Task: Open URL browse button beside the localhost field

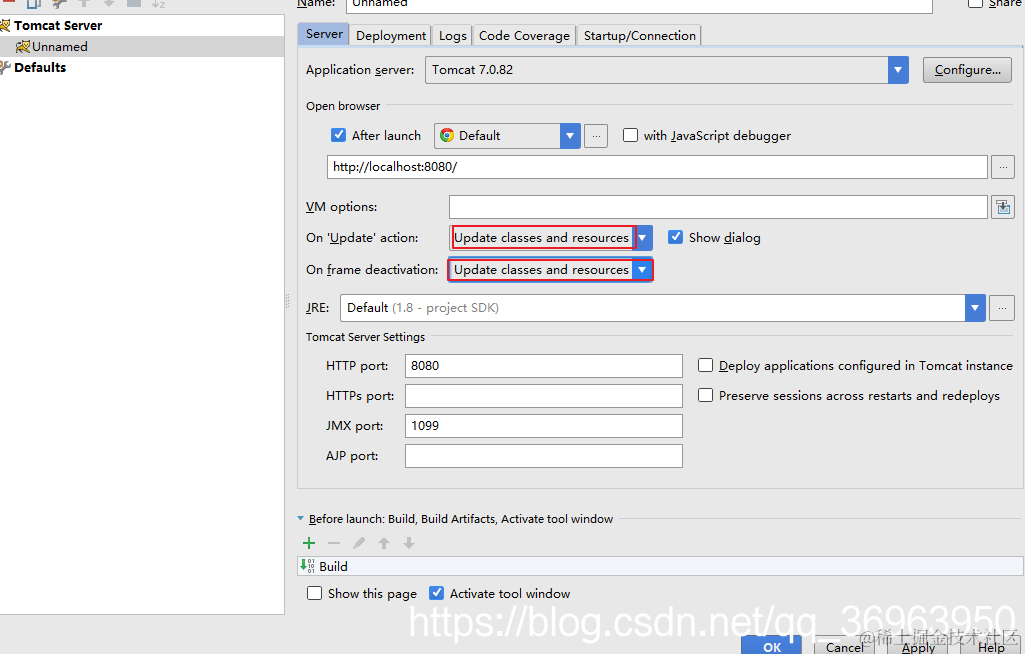Action: pos(1003,167)
